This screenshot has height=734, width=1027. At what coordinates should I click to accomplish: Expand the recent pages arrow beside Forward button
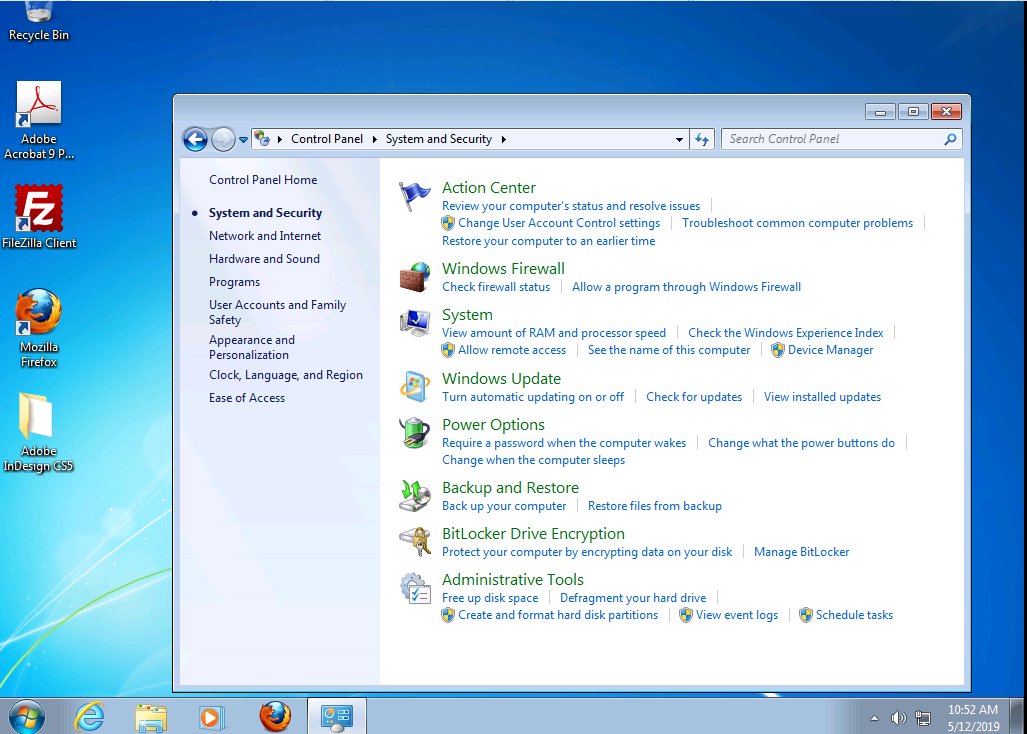[243, 140]
